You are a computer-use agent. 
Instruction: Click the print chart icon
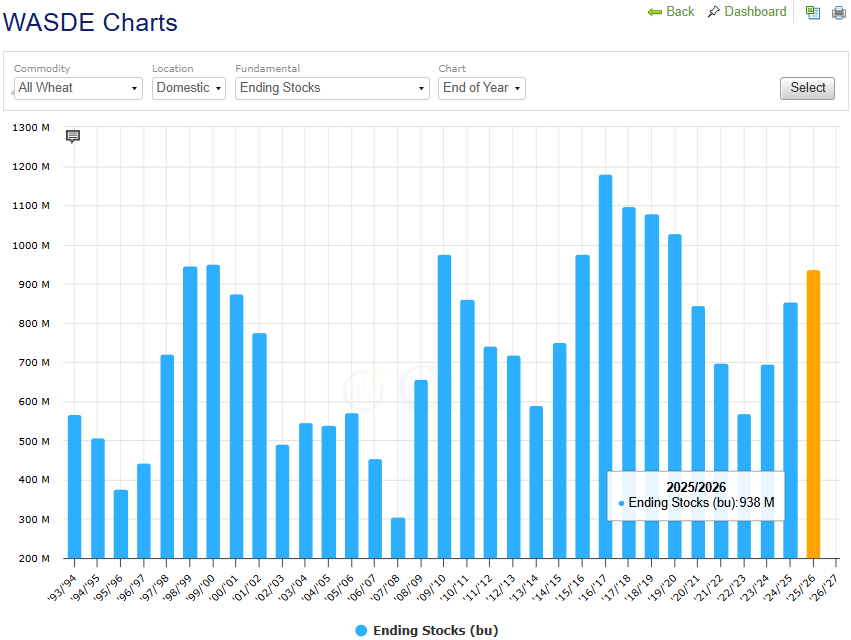click(839, 13)
